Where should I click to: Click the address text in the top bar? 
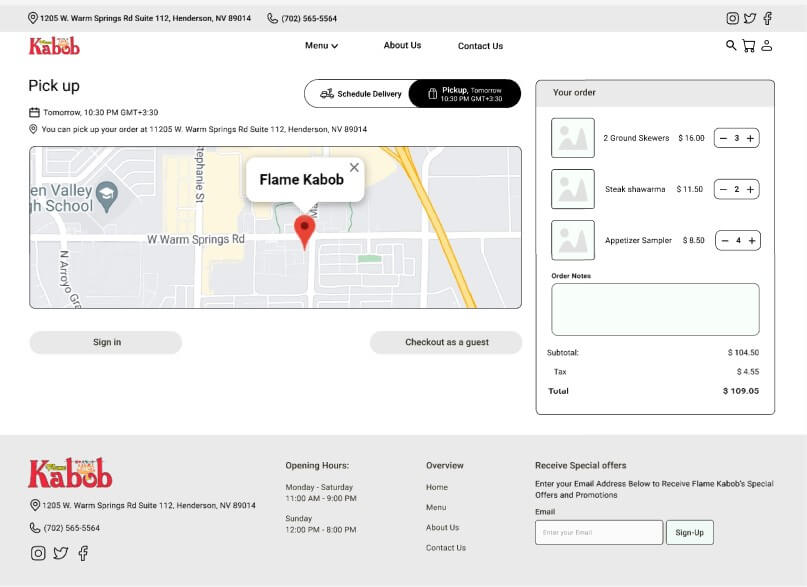(x=146, y=18)
